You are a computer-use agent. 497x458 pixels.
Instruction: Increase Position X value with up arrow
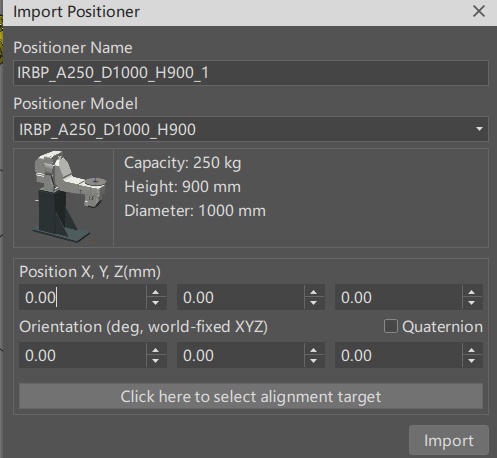(x=156, y=292)
